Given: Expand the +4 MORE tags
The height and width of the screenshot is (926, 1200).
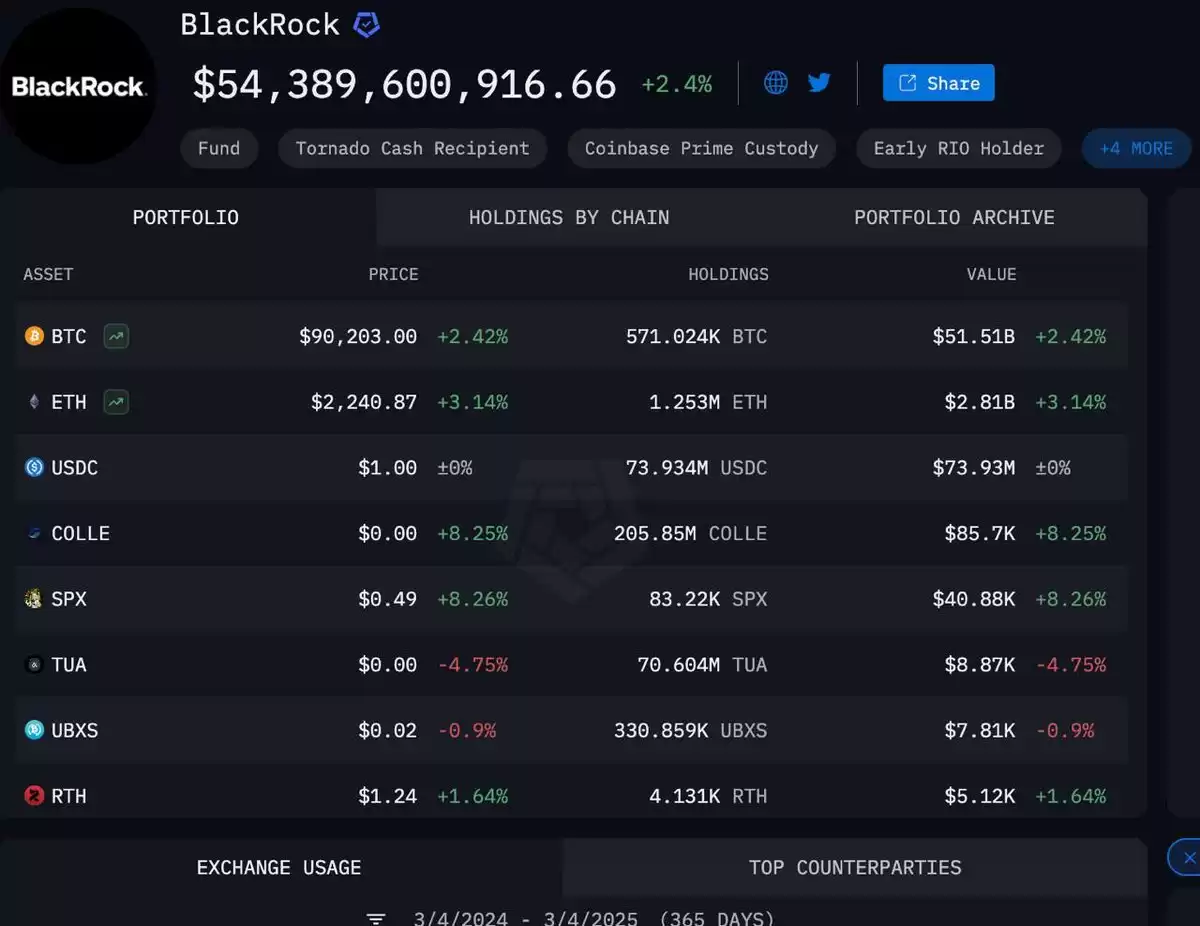Looking at the screenshot, I should point(1136,149).
